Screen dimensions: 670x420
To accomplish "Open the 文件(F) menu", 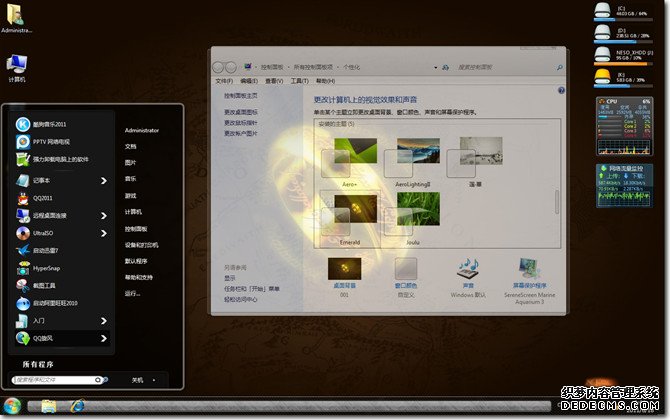I will point(224,80).
